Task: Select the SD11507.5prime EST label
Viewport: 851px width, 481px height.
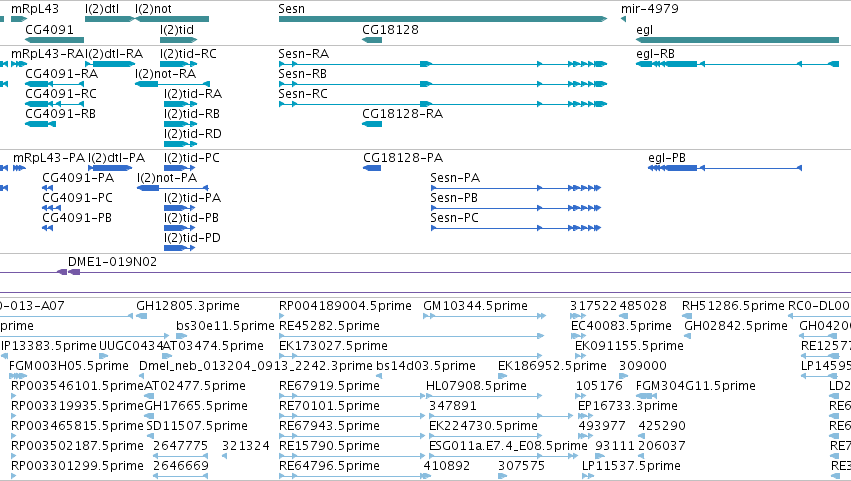Action: [x=197, y=426]
